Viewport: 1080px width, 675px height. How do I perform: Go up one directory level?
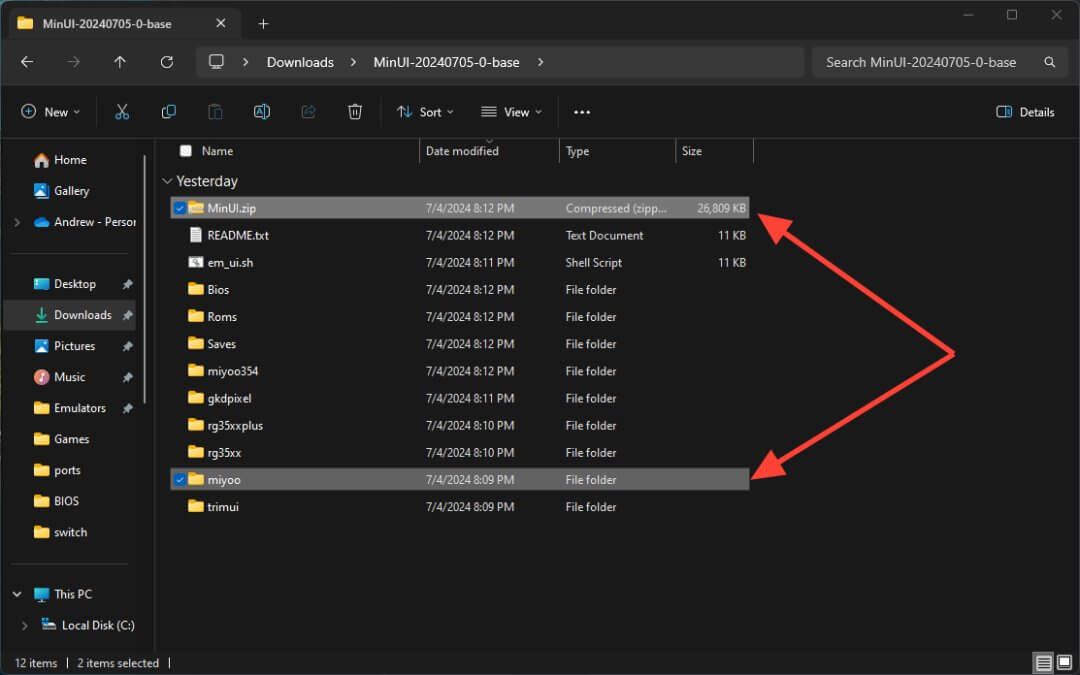pos(120,62)
